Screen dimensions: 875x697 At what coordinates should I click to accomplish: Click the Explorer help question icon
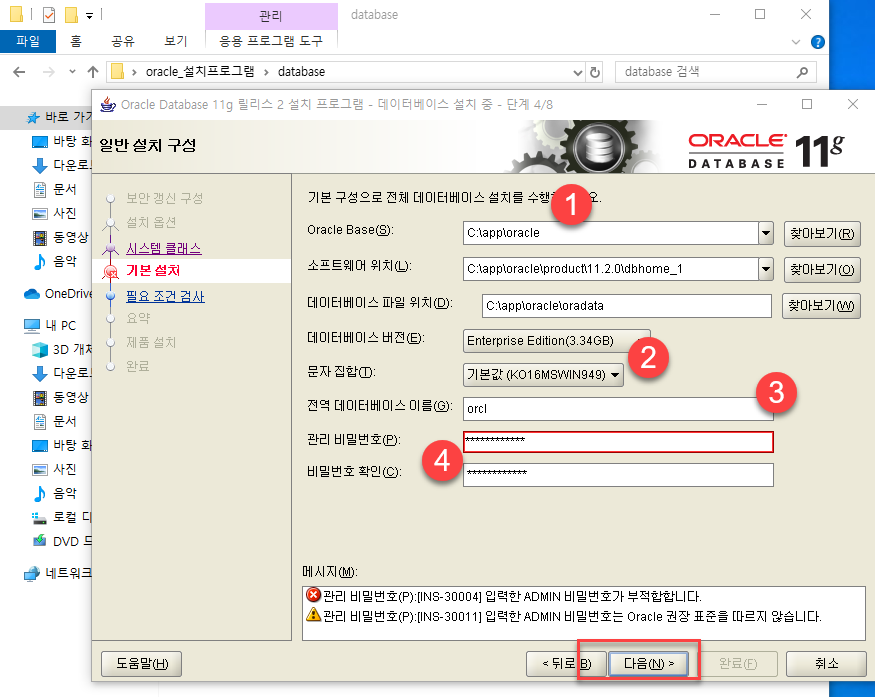pos(818,42)
